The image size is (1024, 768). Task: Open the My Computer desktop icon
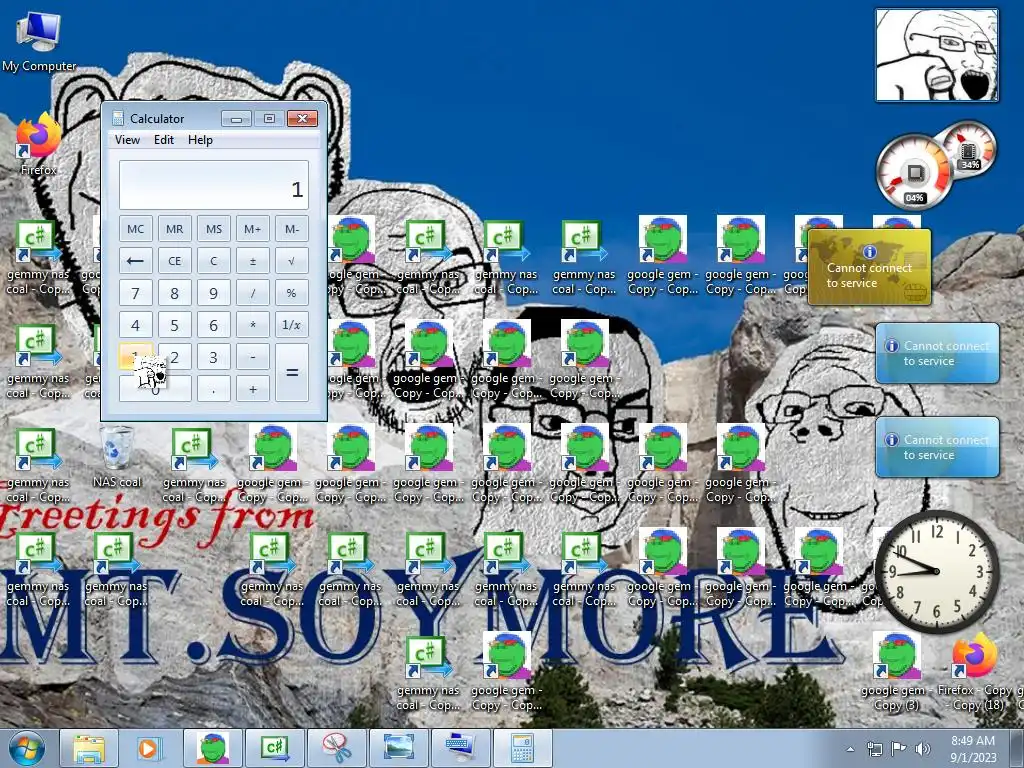pos(39,41)
